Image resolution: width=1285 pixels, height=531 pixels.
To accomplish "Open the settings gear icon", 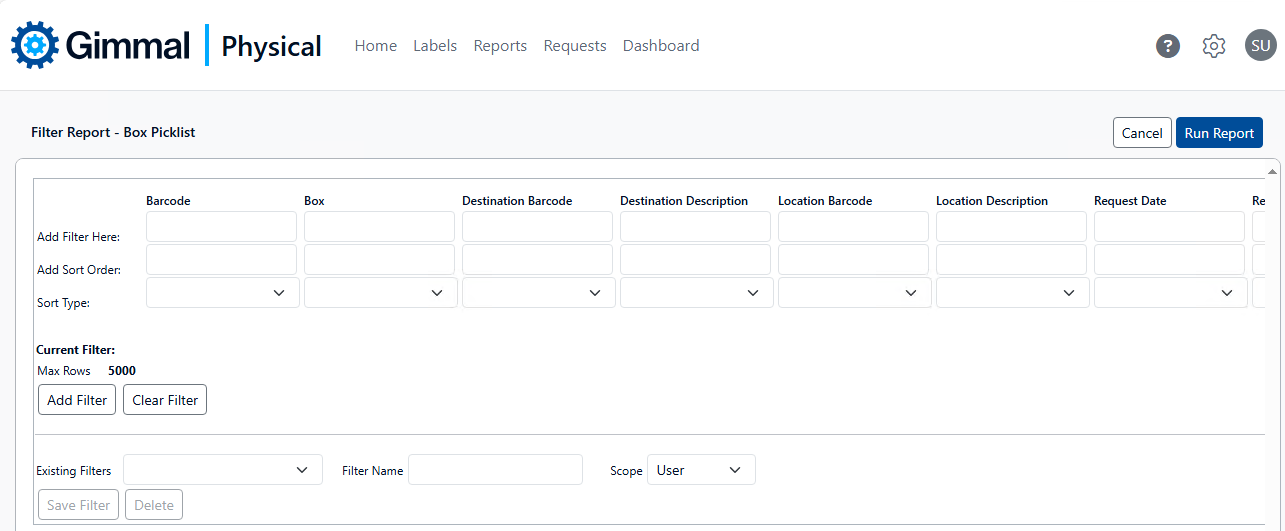I will coord(1213,46).
